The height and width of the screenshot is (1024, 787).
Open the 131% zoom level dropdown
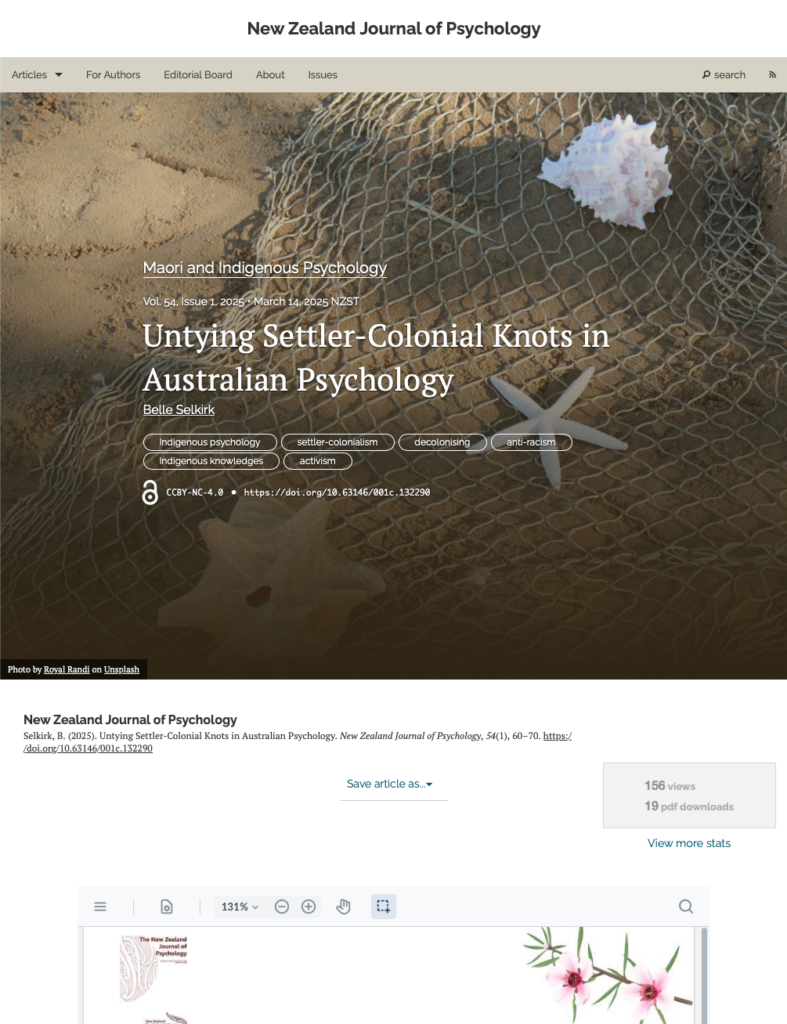click(x=240, y=906)
